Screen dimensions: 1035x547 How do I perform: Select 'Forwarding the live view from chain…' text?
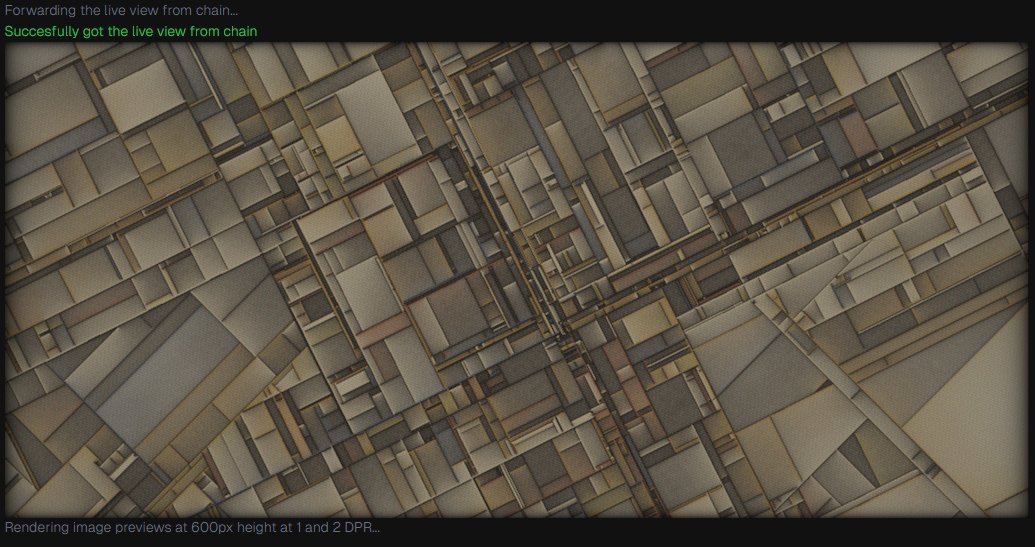121,11
